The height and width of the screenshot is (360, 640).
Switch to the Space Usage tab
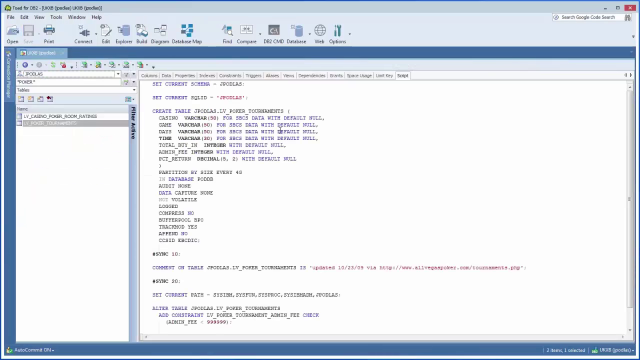click(x=359, y=76)
